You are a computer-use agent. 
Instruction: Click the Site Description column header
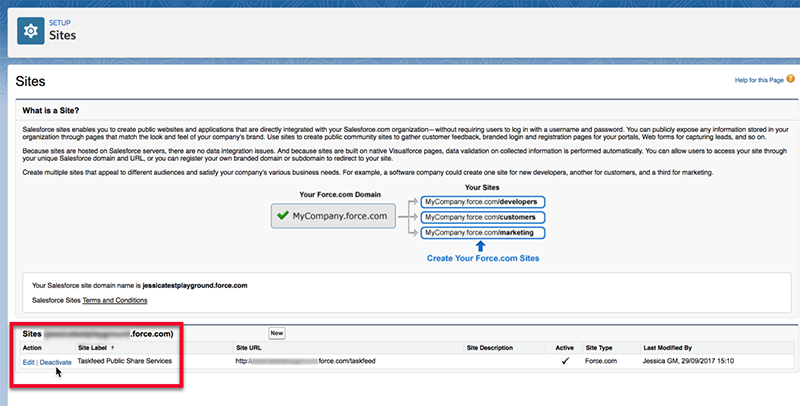489,348
